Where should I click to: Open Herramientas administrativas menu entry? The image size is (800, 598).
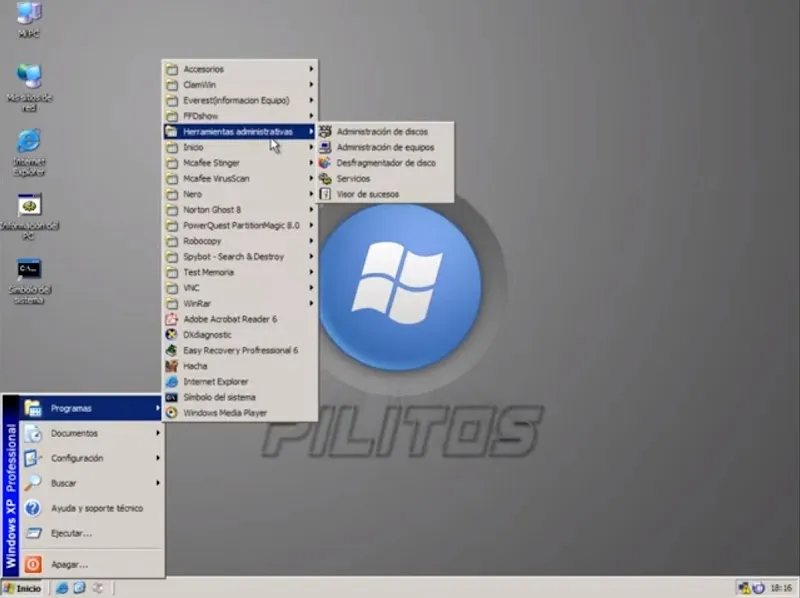[240, 132]
